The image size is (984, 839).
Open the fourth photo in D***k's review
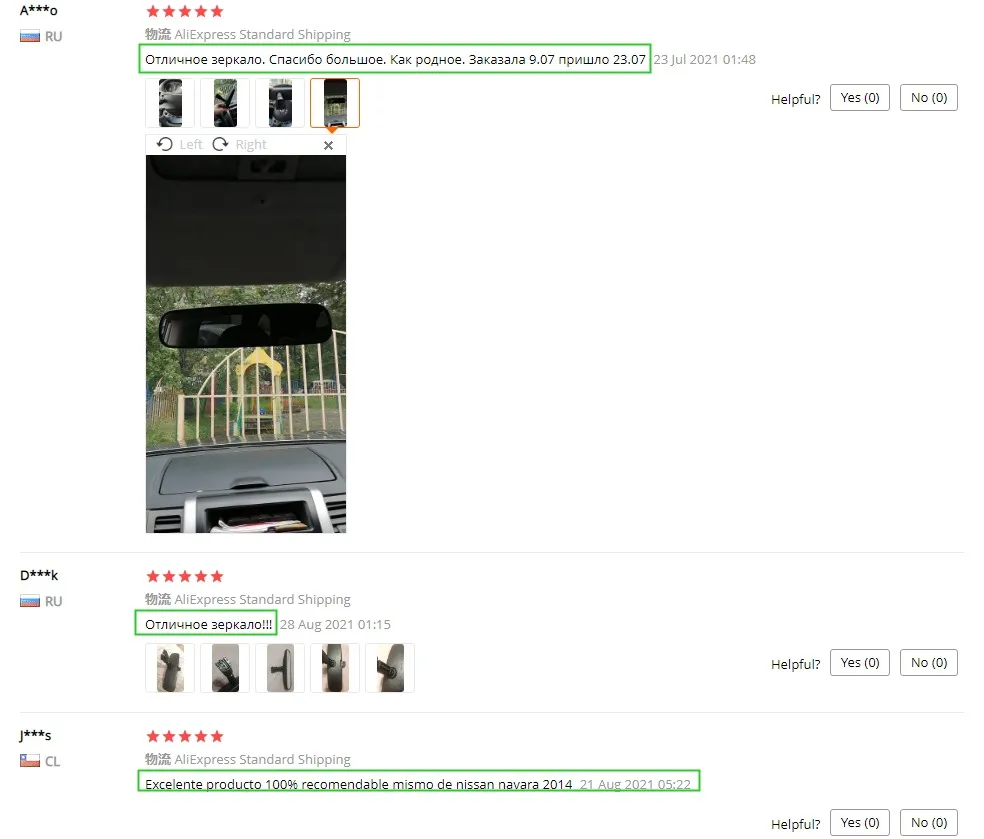[x=335, y=668]
